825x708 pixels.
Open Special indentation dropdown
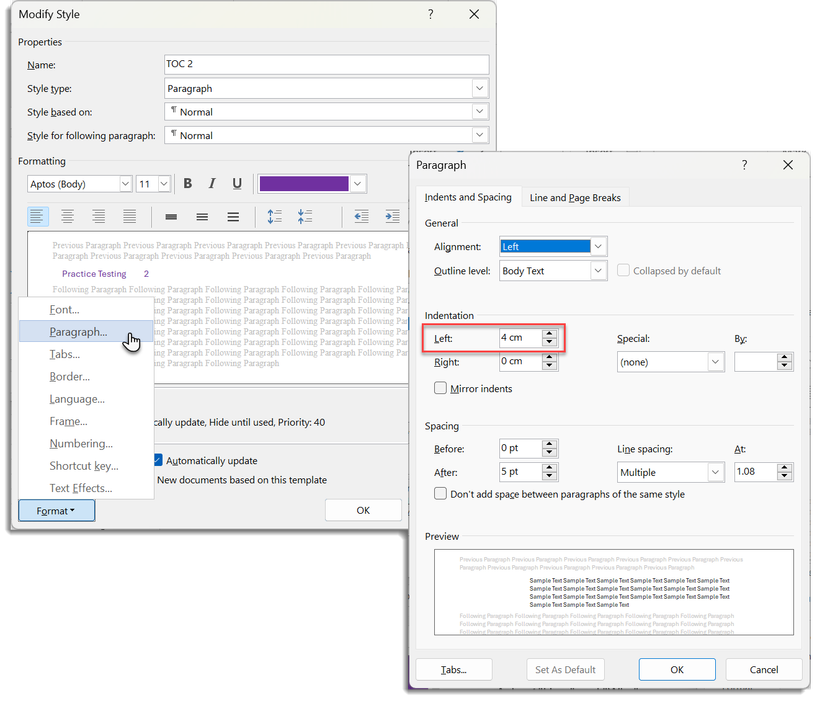tap(715, 362)
